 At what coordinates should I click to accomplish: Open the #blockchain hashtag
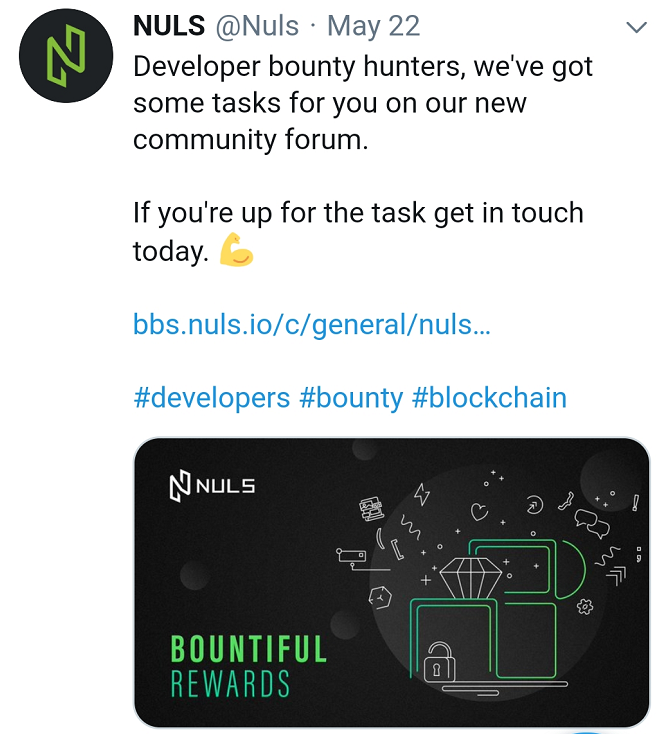tap(489, 398)
